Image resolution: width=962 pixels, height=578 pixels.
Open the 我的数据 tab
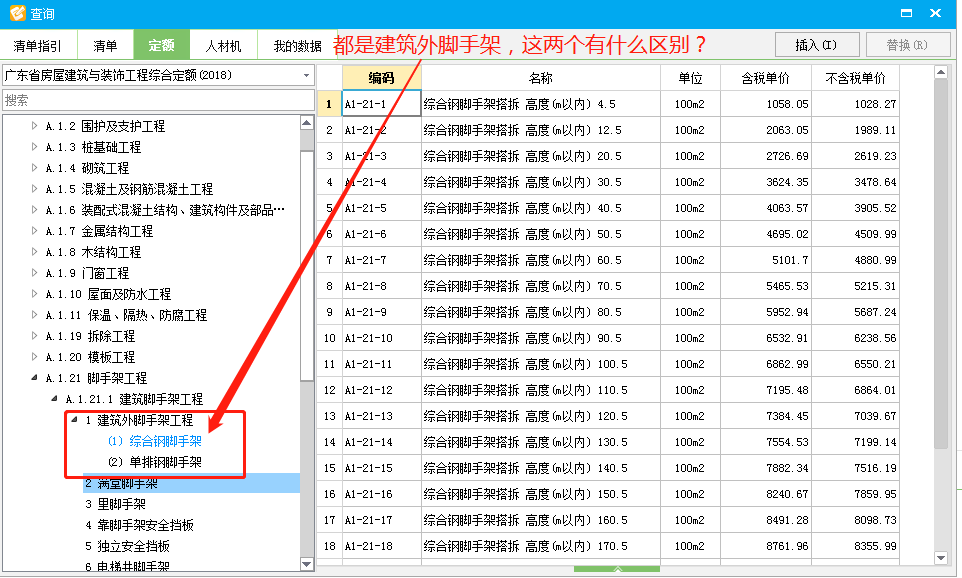298,45
